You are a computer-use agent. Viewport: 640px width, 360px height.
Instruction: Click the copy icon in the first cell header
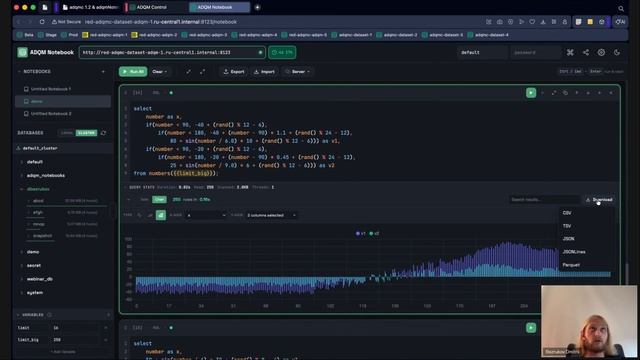565,93
